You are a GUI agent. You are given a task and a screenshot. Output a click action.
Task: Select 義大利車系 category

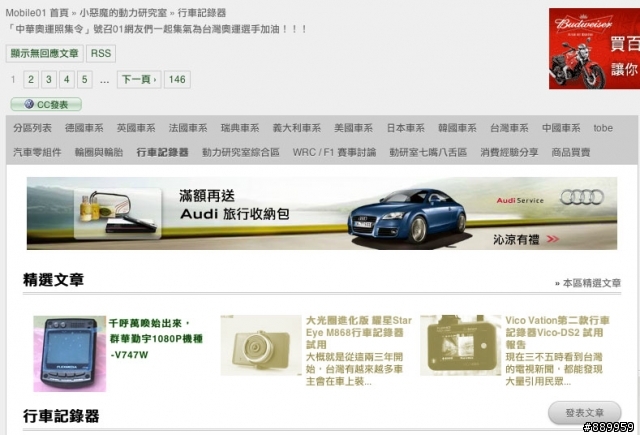pyautogui.click(x=297, y=128)
